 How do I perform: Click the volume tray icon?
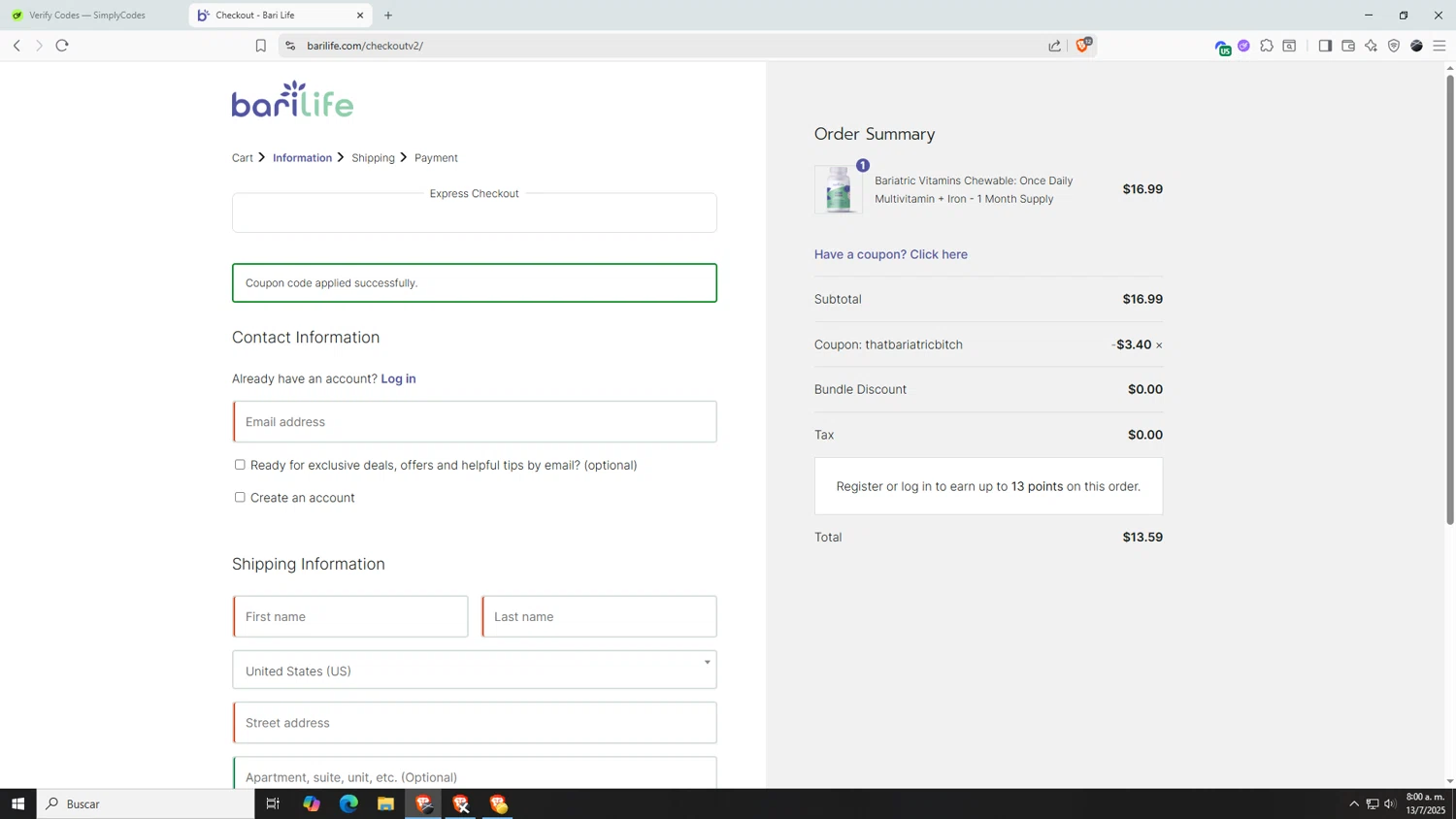[x=1390, y=803]
